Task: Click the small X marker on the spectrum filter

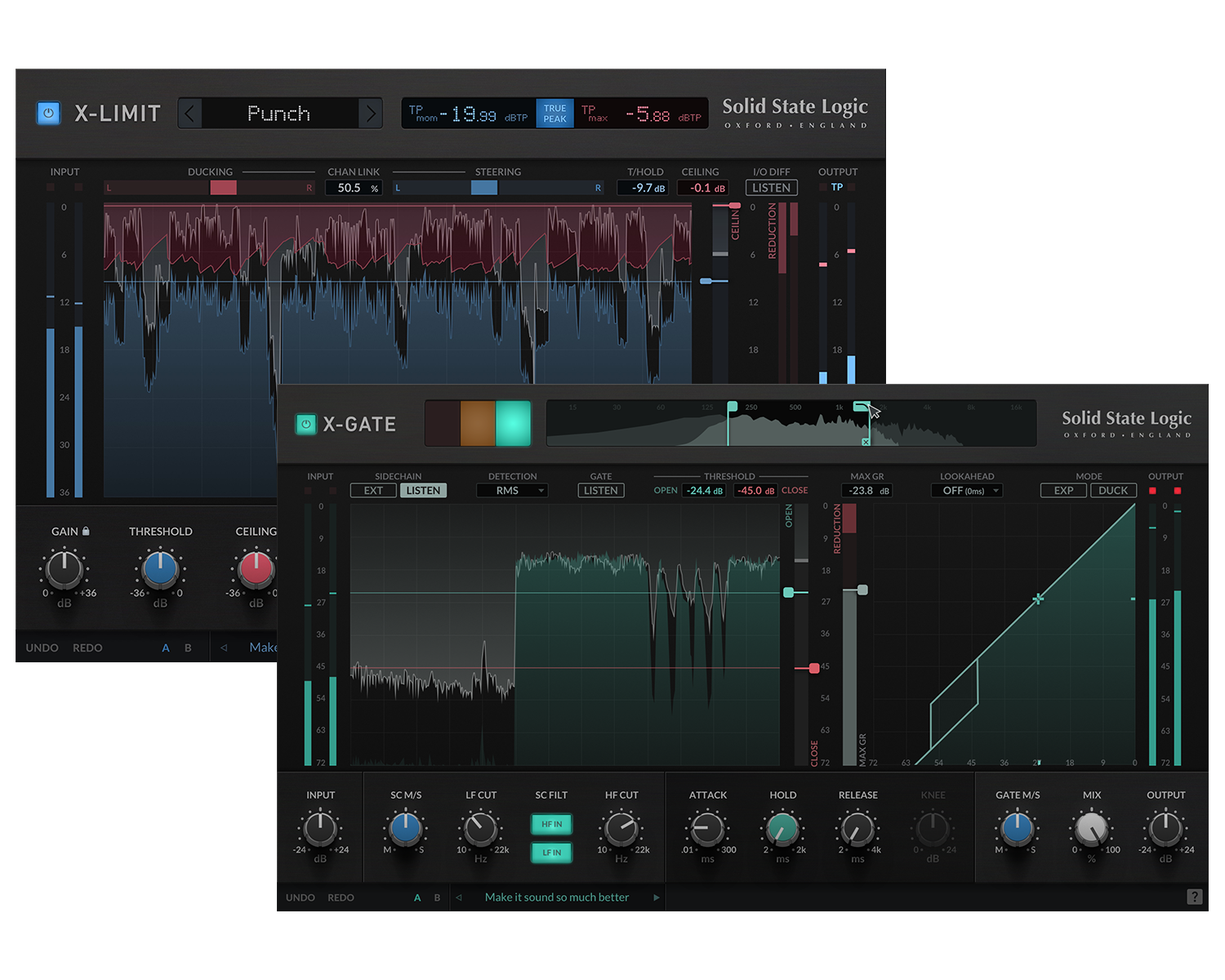Action: coord(866,442)
